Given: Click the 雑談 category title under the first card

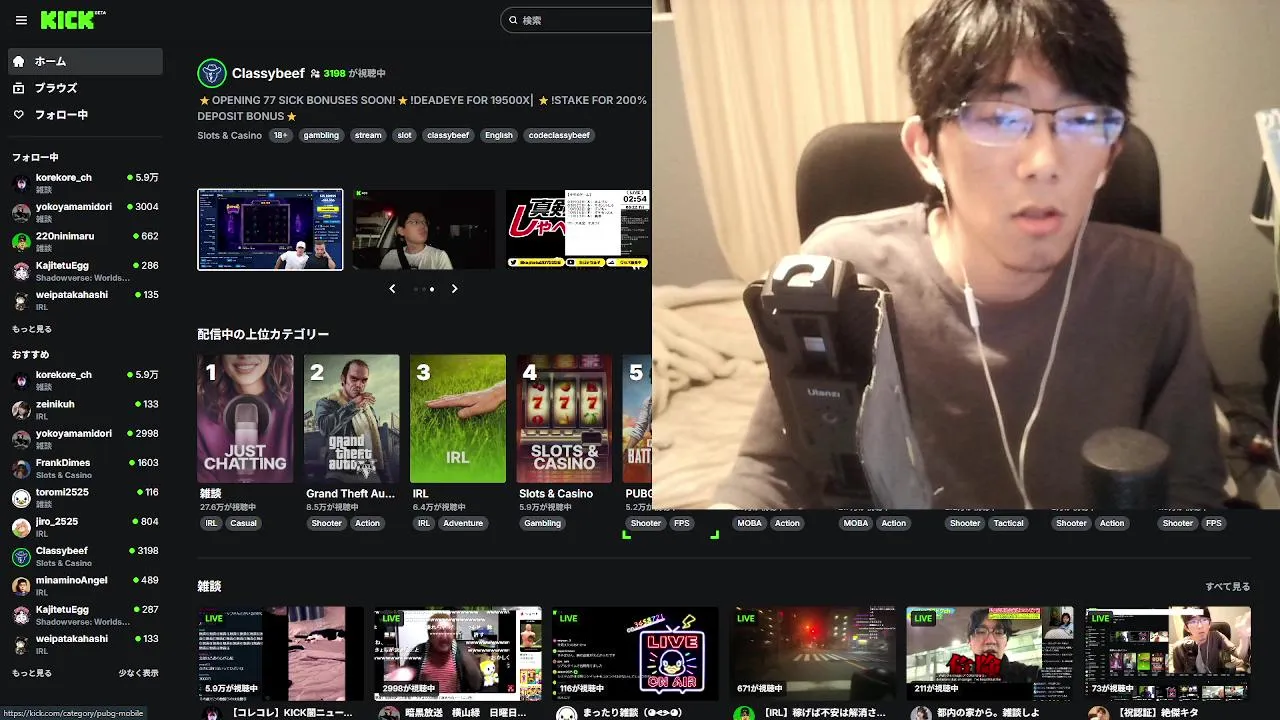Looking at the screenshot, I should (x=210, y=494).
